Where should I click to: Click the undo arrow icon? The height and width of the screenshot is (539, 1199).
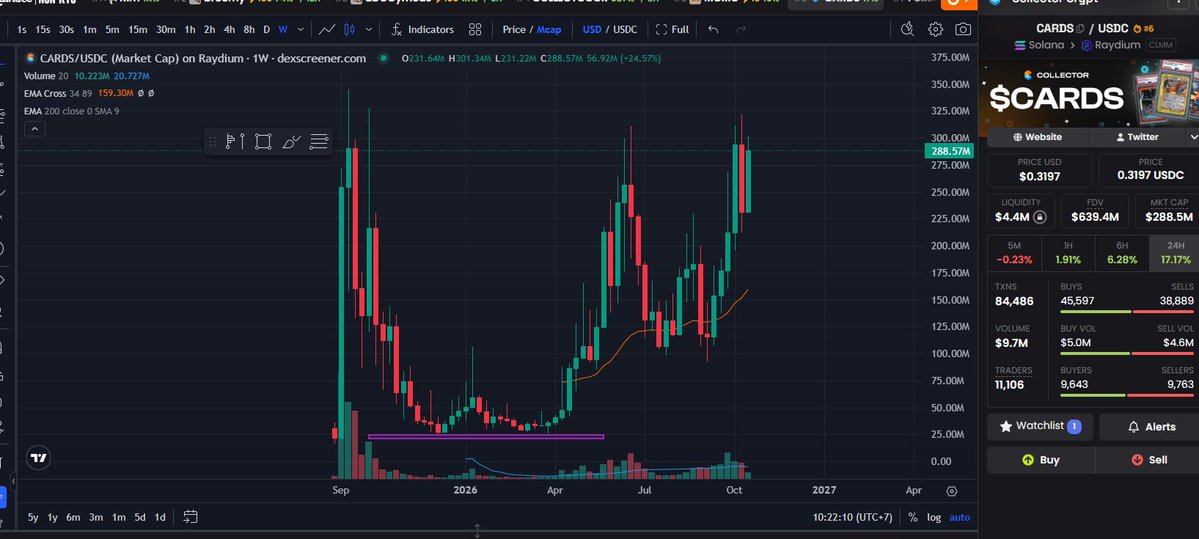pos(713,29)
